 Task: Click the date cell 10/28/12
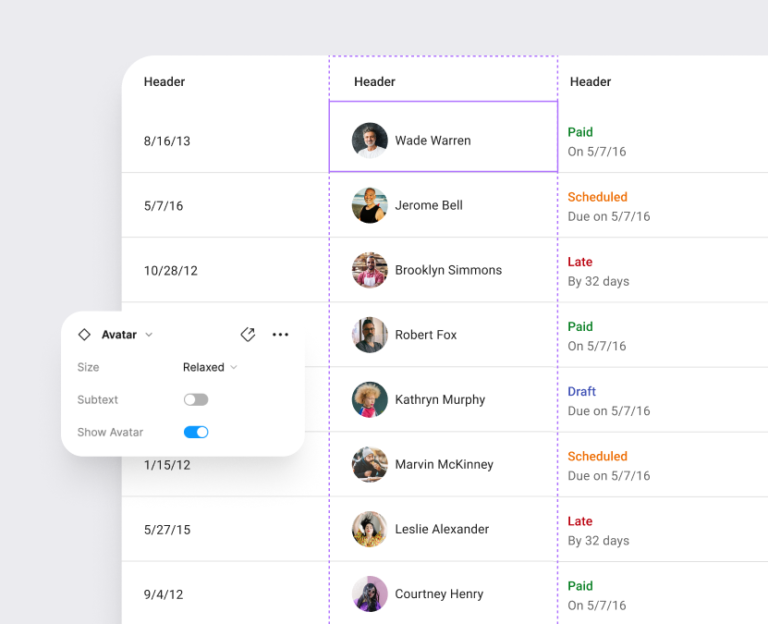click(170, 270)
